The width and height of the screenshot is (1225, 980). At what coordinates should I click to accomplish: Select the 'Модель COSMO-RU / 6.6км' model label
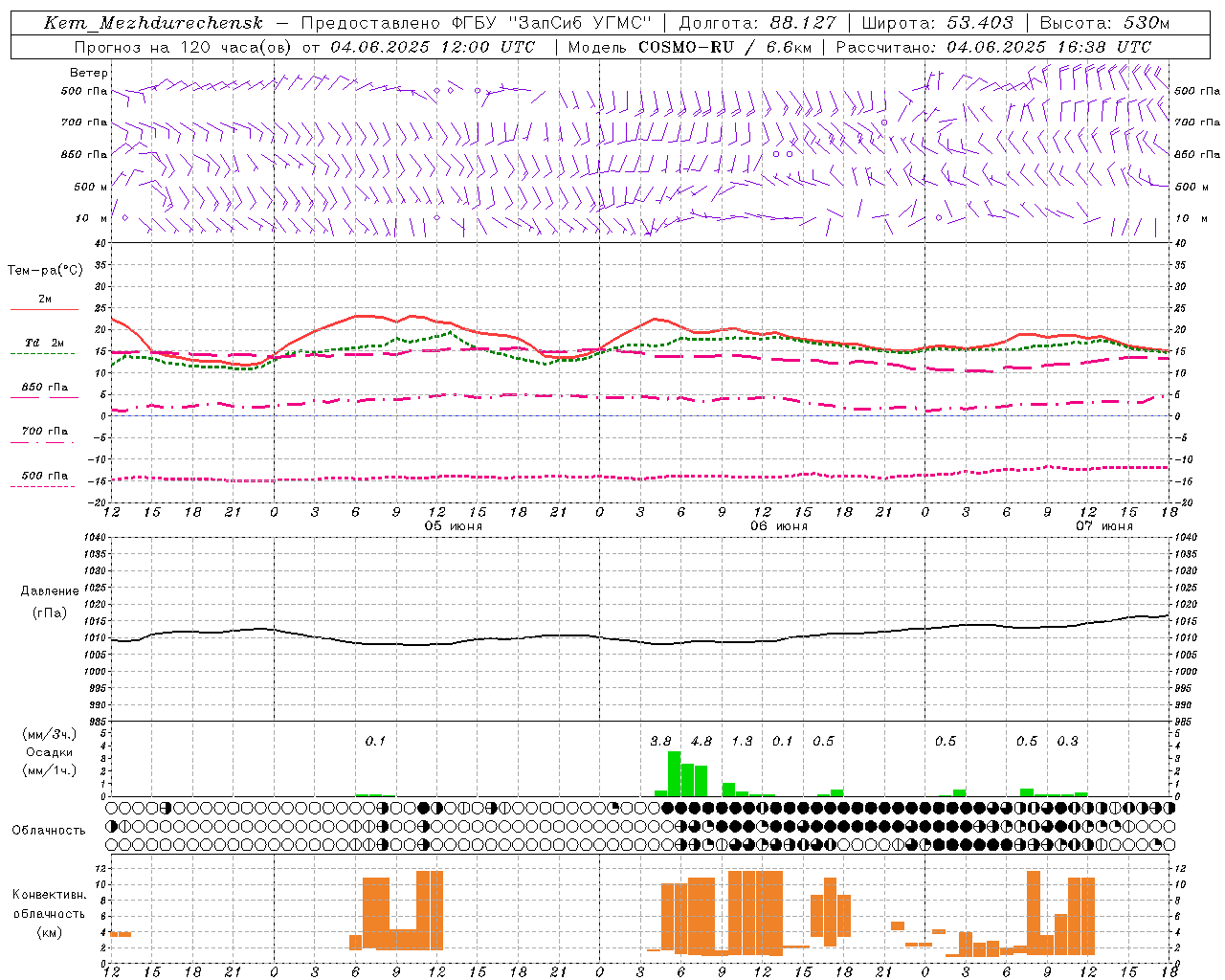pos(690,47)
